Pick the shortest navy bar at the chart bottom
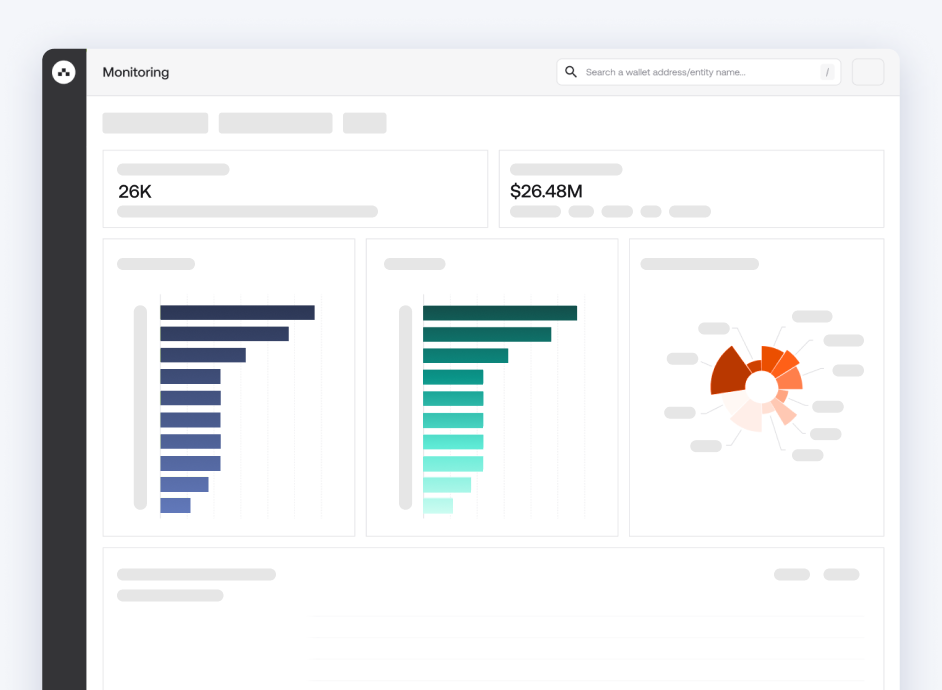942x690 pixels. point(175,506)
